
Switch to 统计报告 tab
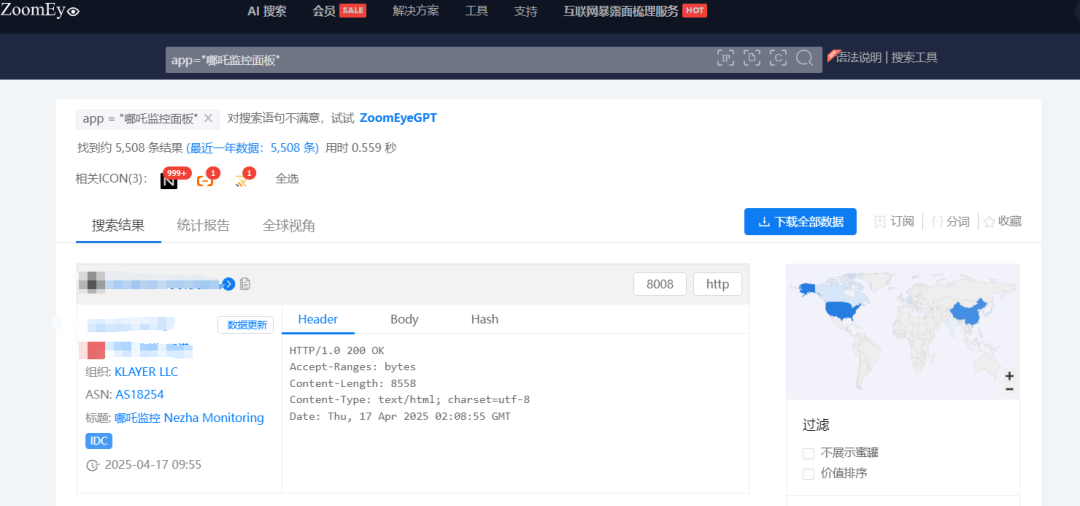[203, 226]
